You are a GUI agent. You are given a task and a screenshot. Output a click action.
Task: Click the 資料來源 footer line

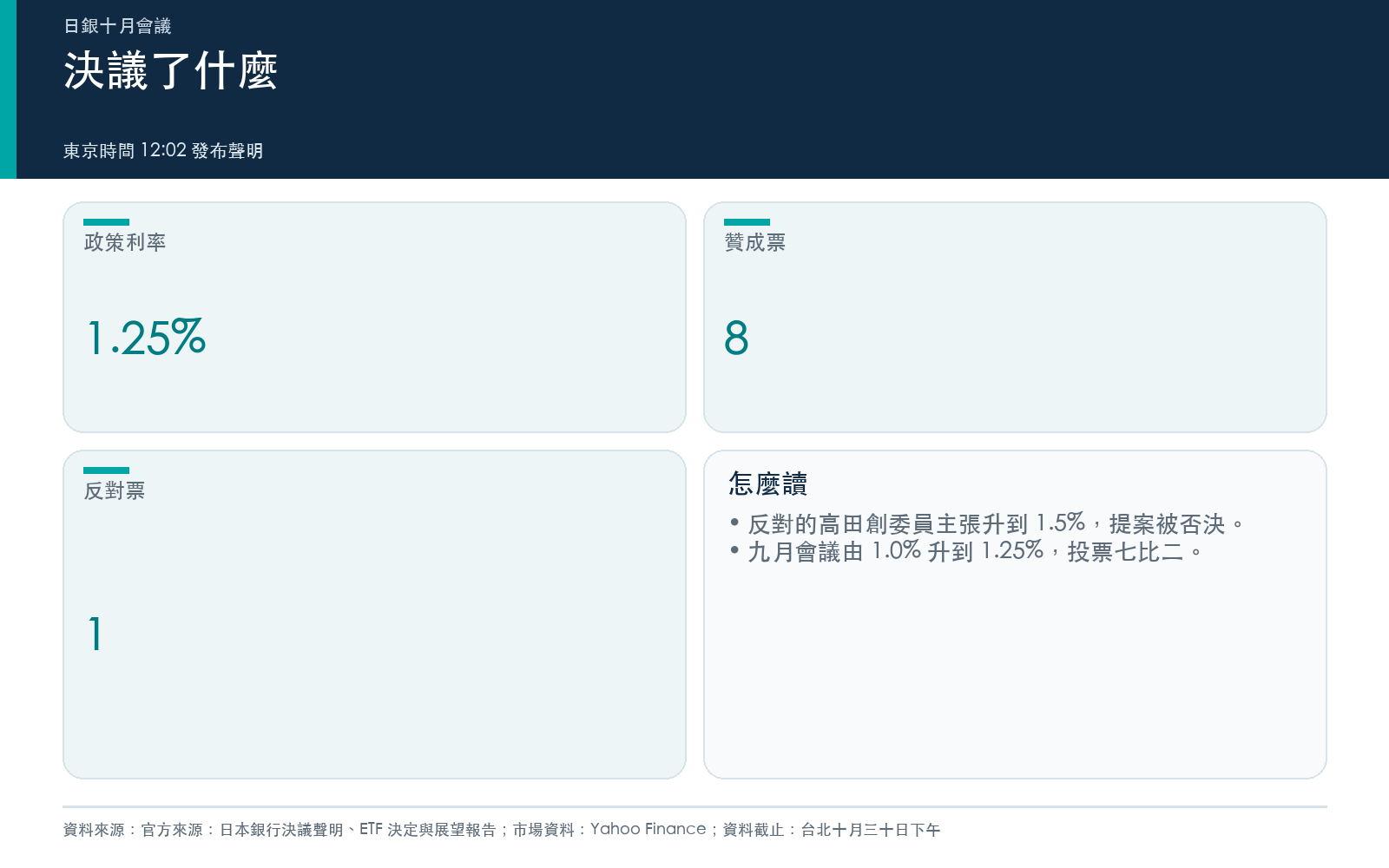[502, 830]
